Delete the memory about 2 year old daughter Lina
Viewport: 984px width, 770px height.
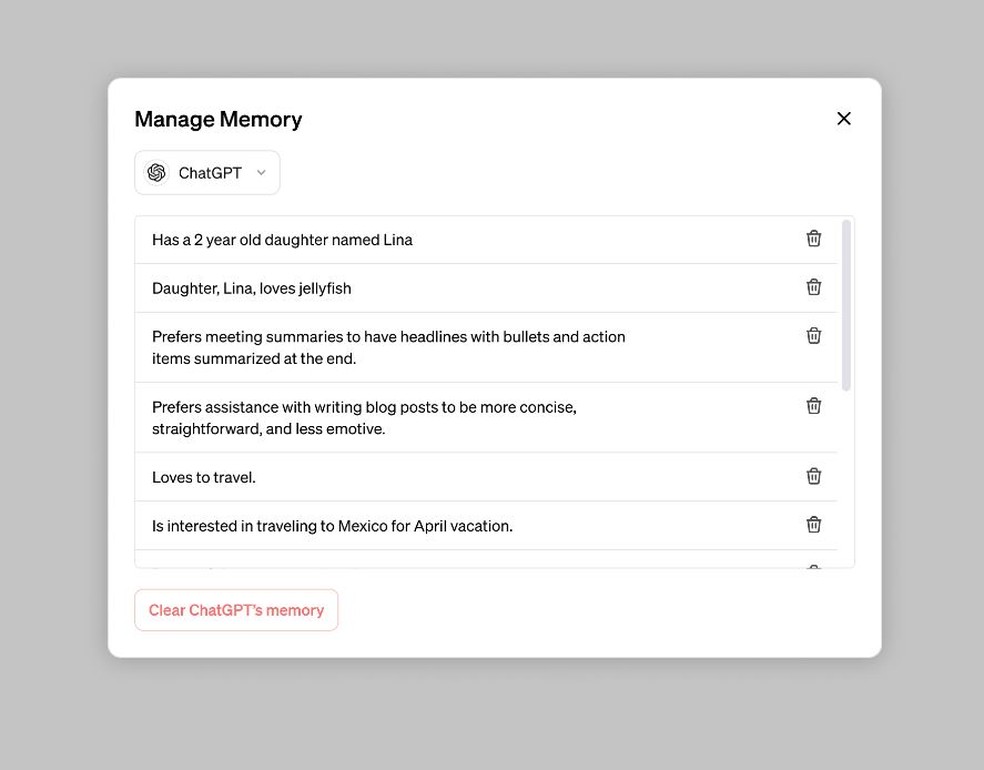click(x=813, y=238)
